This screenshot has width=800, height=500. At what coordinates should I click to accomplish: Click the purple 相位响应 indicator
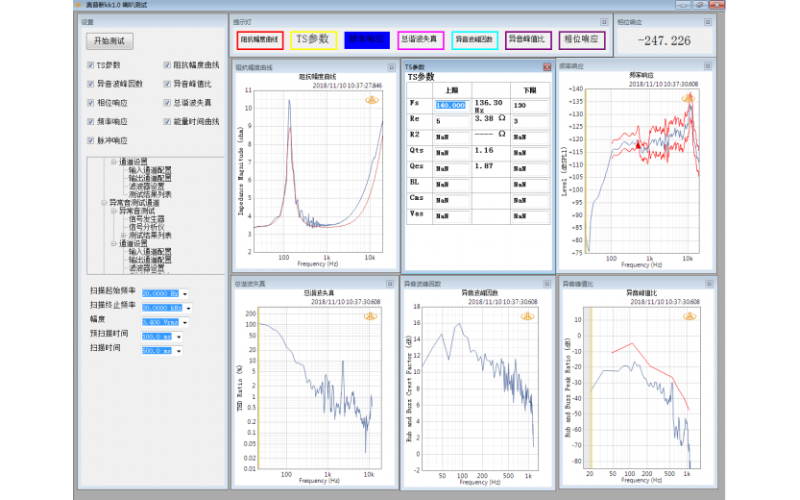click(x=582, y=40)
